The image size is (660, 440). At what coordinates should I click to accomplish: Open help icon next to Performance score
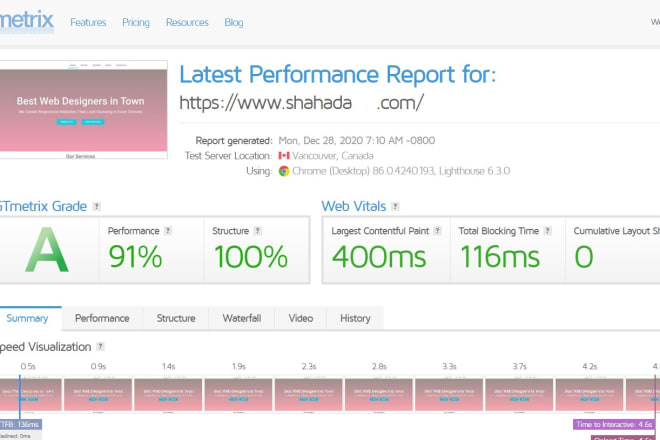pyautogui.click(x=168, y=231)
